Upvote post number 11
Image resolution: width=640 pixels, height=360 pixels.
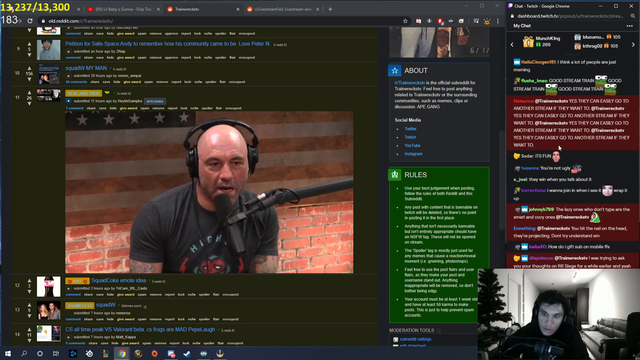coord(29,93)
